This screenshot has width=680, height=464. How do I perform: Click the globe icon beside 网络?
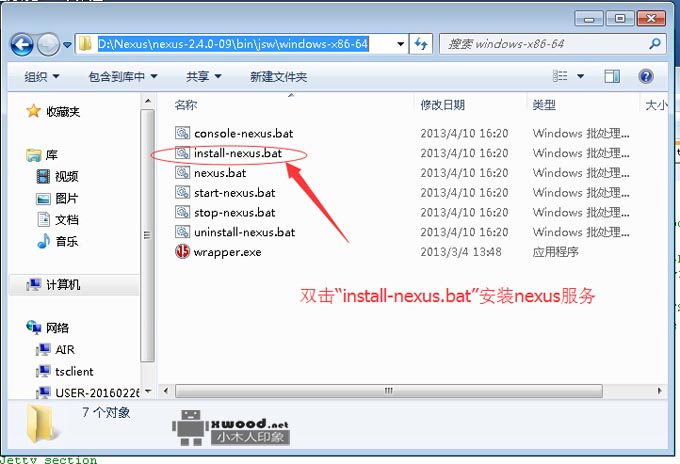coord(33,327)
